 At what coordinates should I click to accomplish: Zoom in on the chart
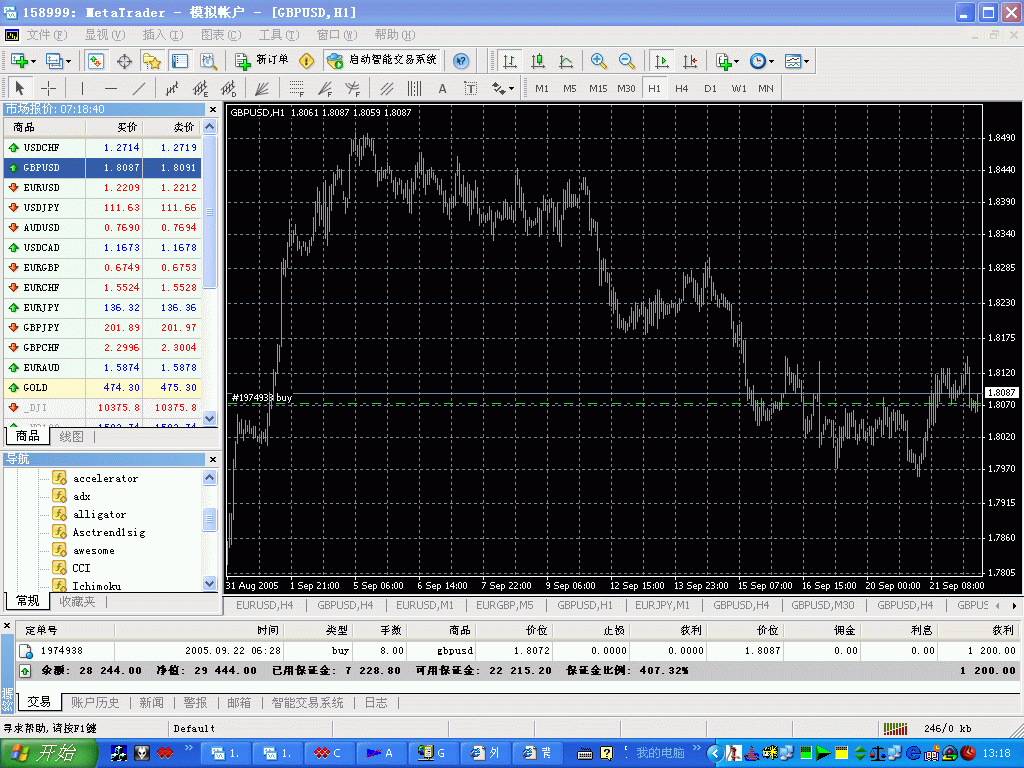(599, 61)
